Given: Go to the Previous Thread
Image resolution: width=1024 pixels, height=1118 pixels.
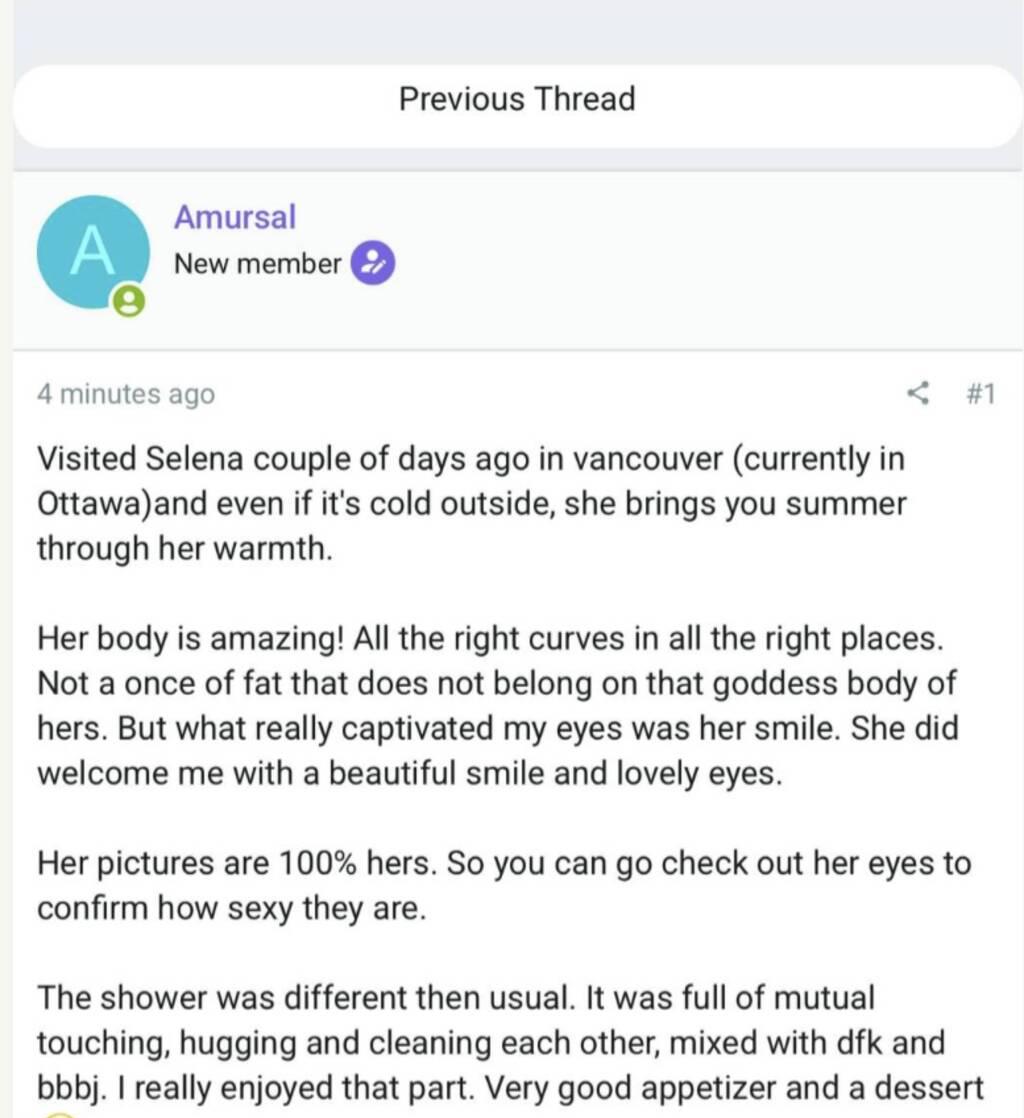Looking at the screenshot, I should tap(517, 100).
